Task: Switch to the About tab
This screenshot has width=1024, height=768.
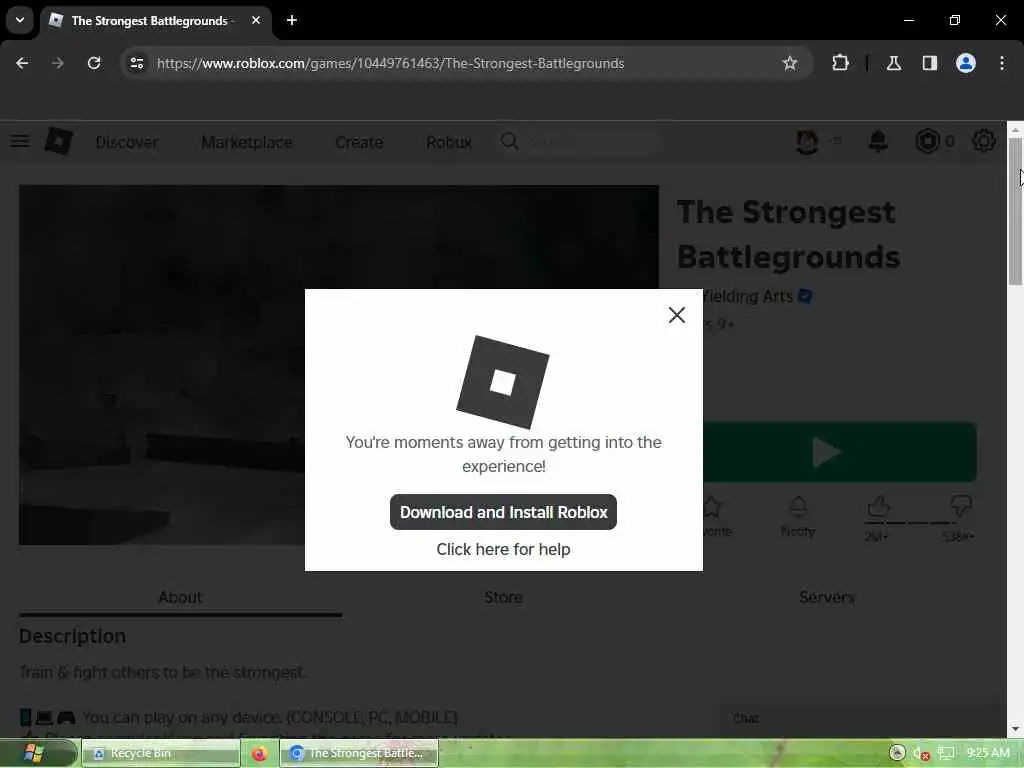Action: (180, 598)
